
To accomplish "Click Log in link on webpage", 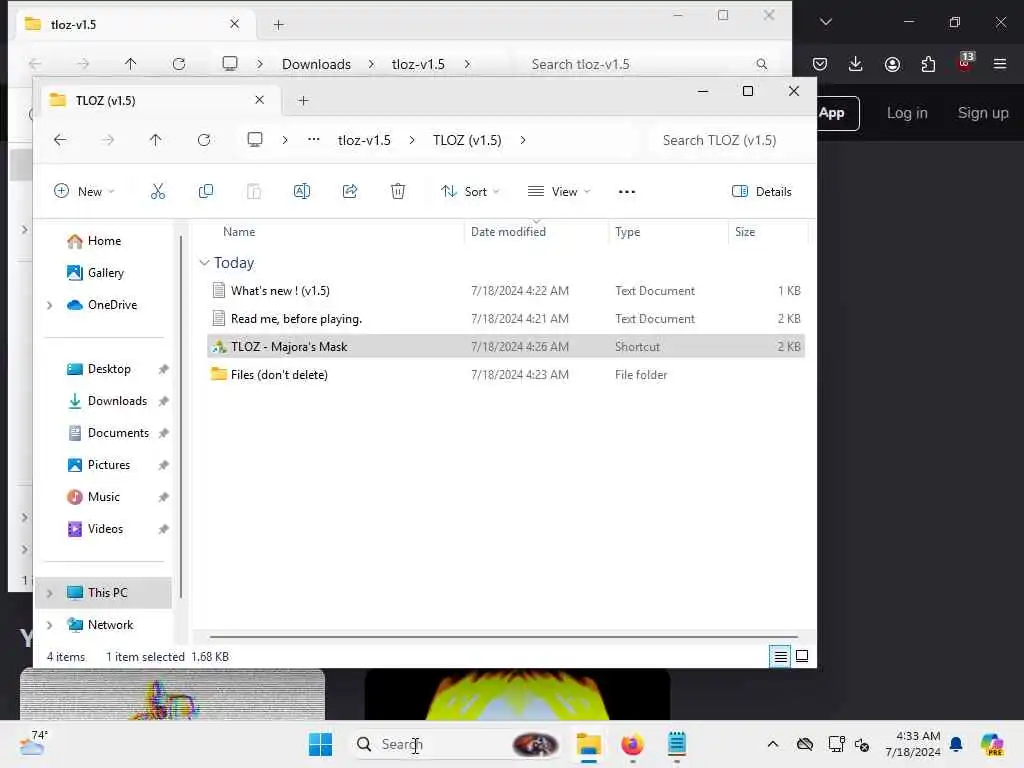I will [x=907, y=113].
